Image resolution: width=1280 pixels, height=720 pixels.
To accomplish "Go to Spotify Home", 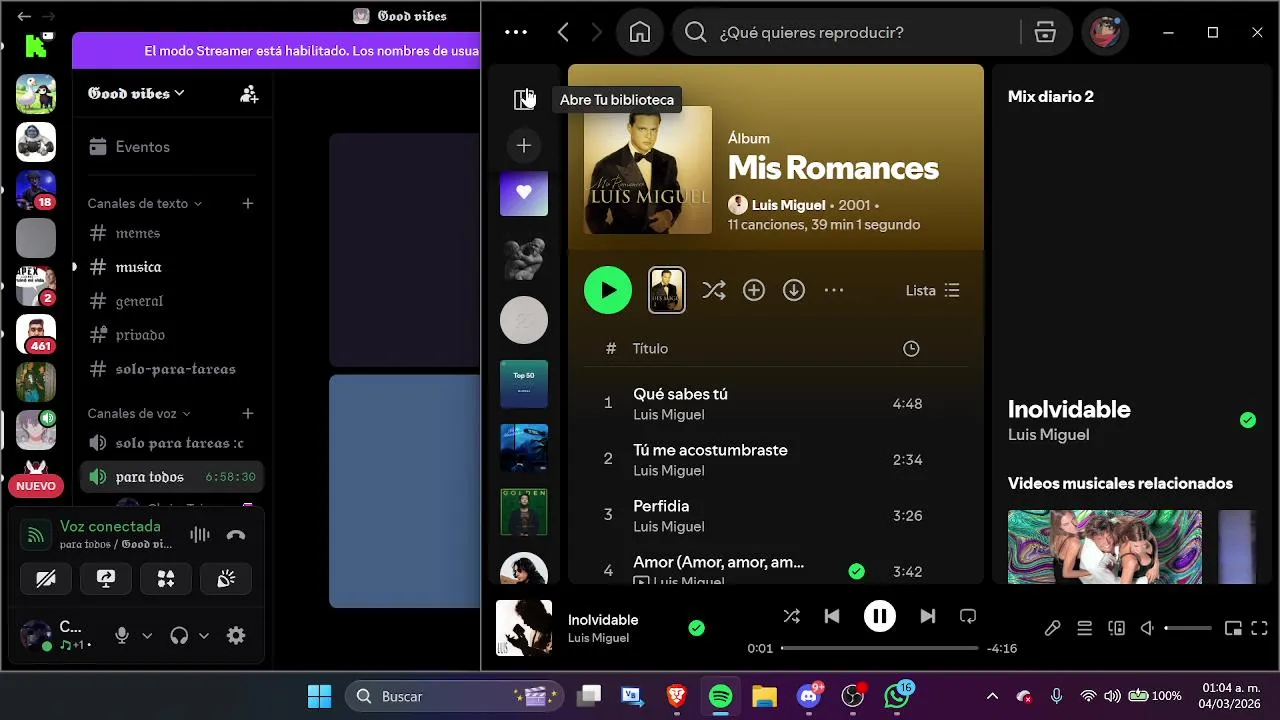I will (x=640, y=32).
